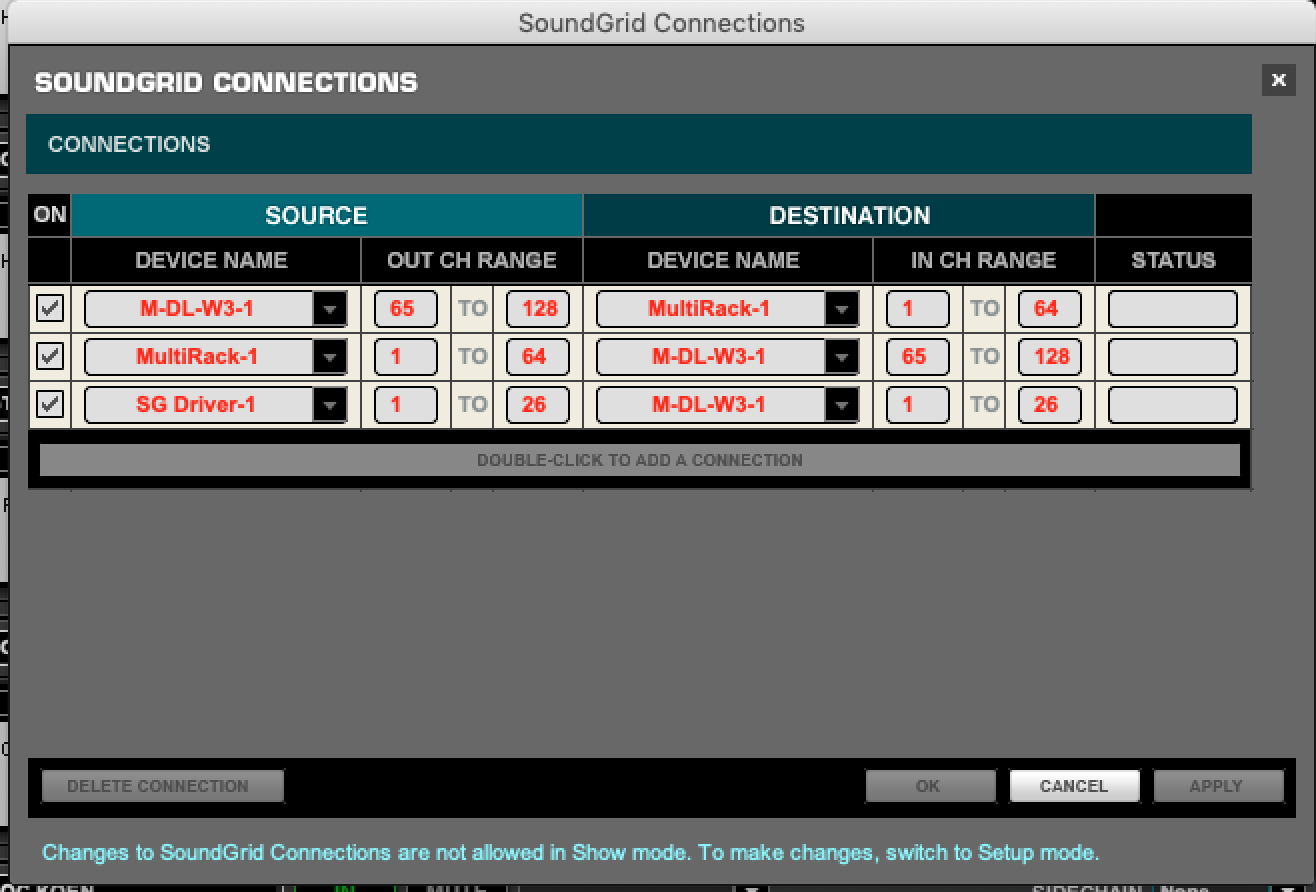Open source device dropdown showing MultiRack-1
1316x892 pixels.
pyautogui.click(x=216, y=357)
